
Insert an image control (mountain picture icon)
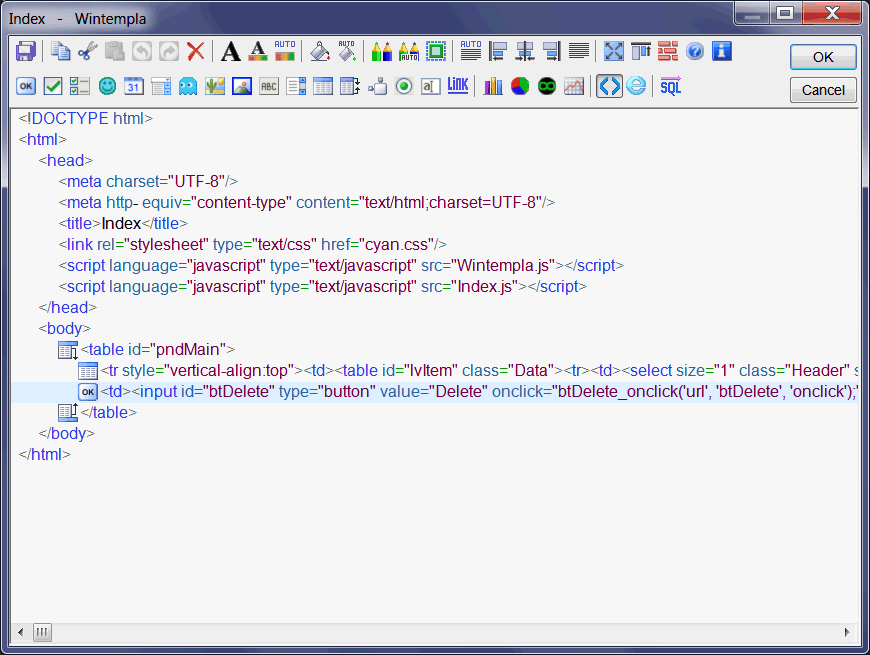(242, 86)
